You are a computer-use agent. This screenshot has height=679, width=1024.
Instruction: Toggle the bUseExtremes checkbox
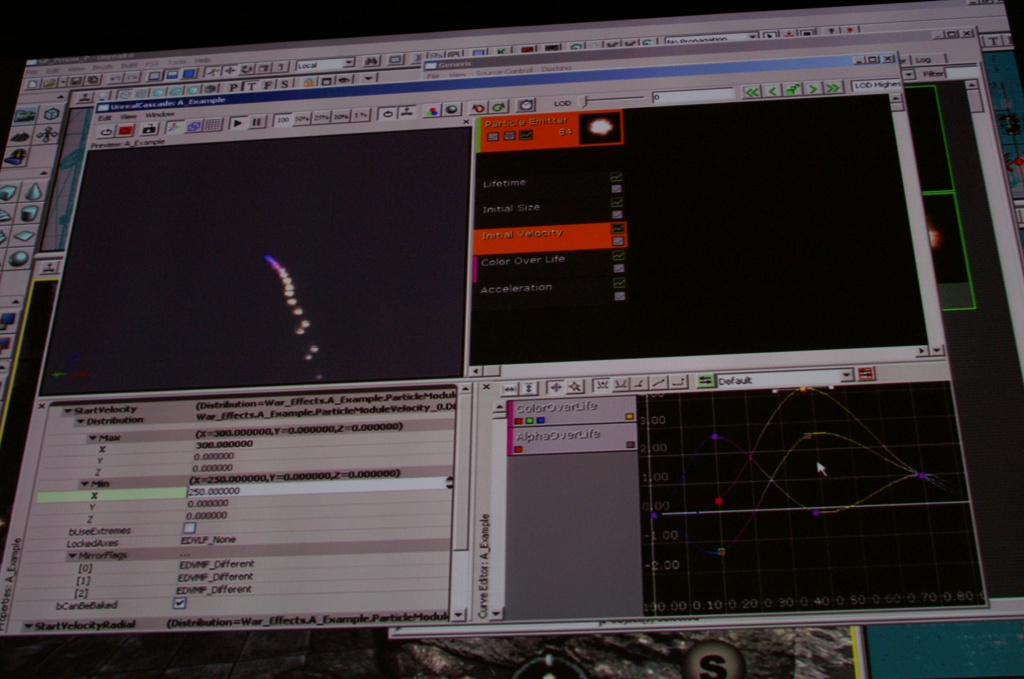pos(189,527)
